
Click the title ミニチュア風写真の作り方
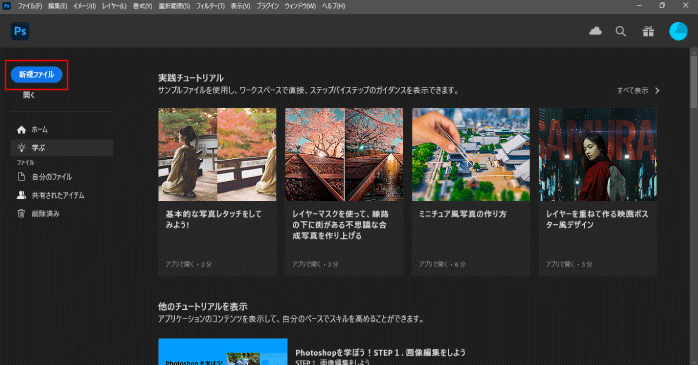click(x=463, y=214)
